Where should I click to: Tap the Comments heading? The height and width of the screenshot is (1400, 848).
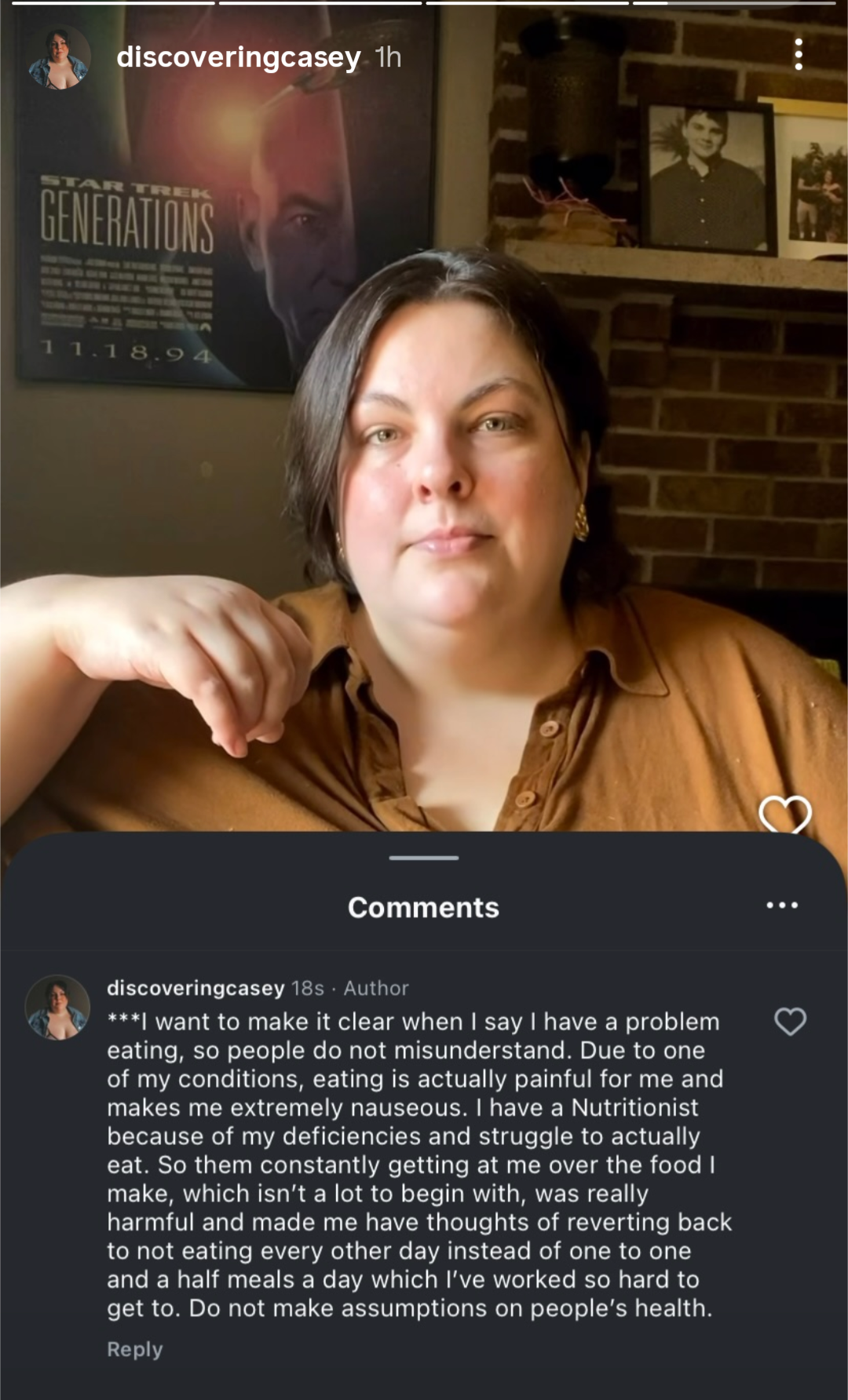(423, 907)
